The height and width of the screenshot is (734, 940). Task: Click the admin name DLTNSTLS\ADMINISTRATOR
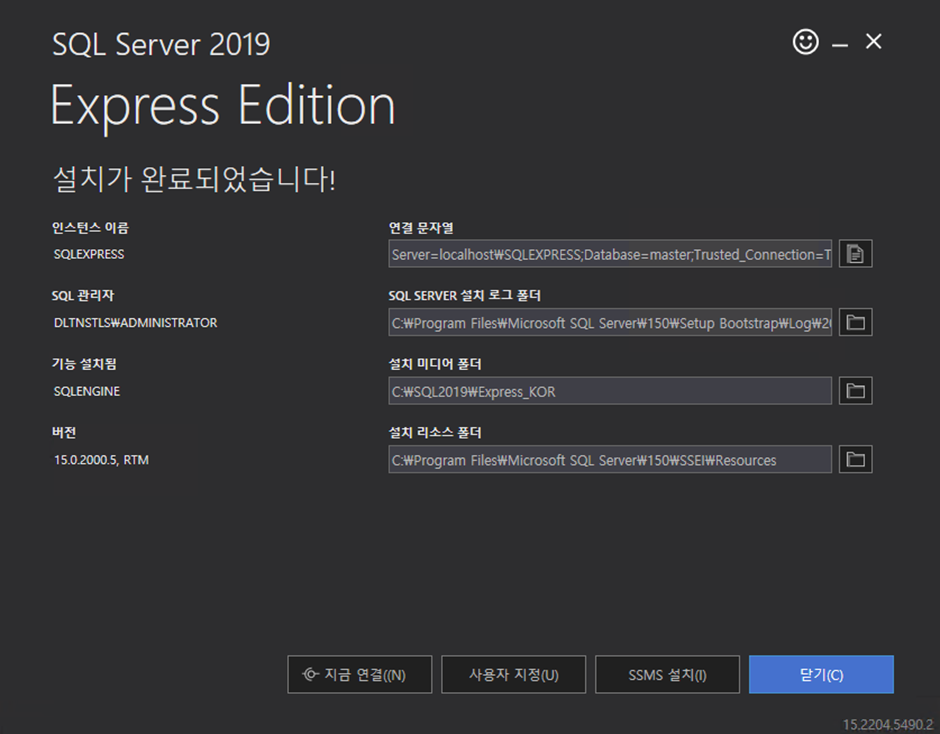coord(135,323)
